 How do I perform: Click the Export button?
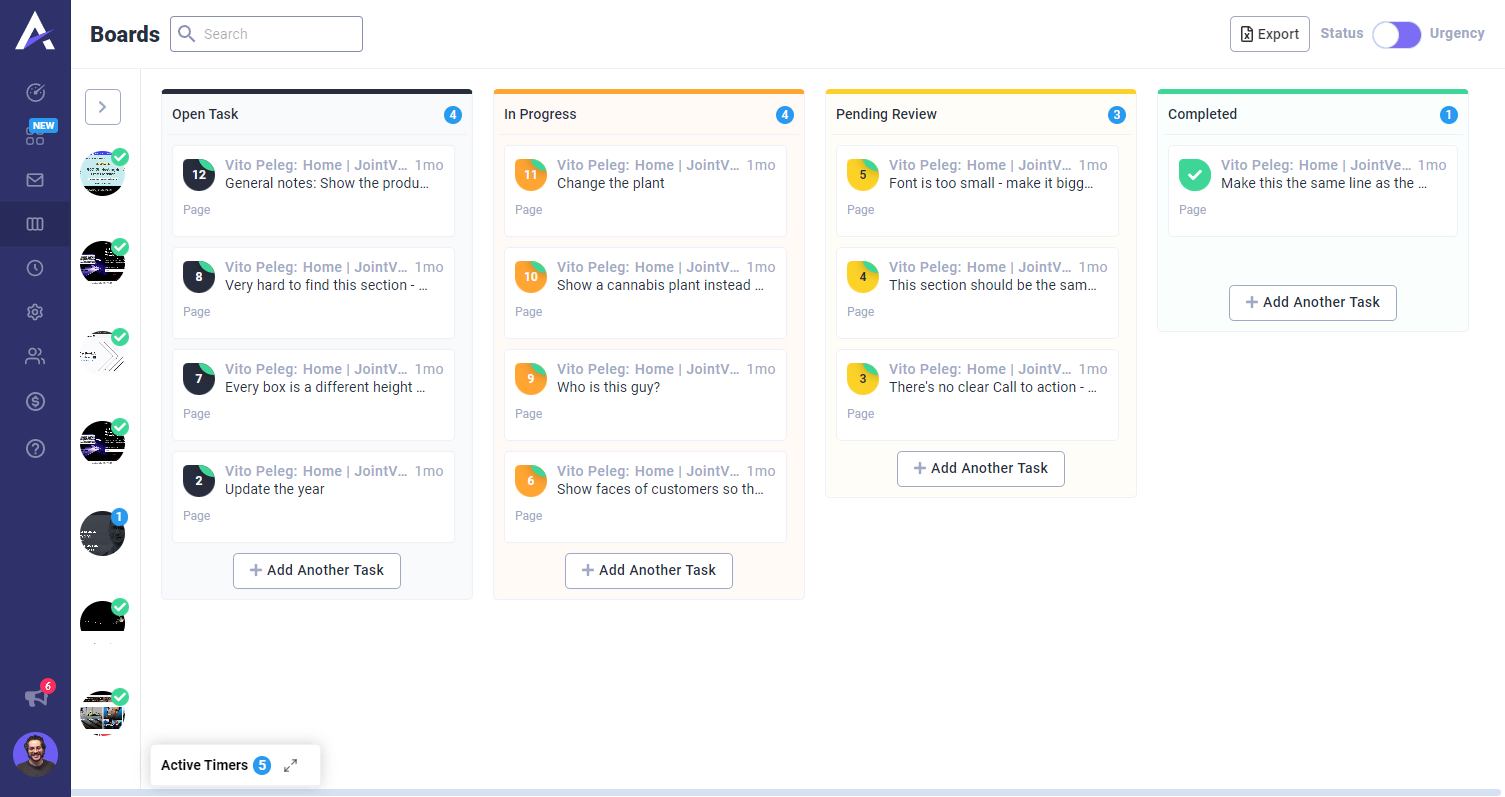point(1269,33)
